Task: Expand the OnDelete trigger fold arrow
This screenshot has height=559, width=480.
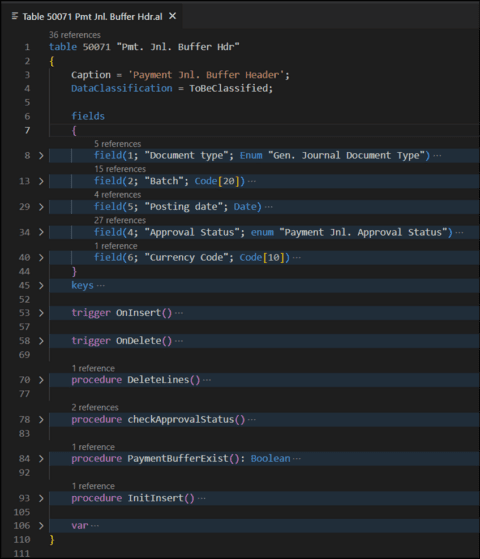Action: pyautogui.click(x=41, y=341)
